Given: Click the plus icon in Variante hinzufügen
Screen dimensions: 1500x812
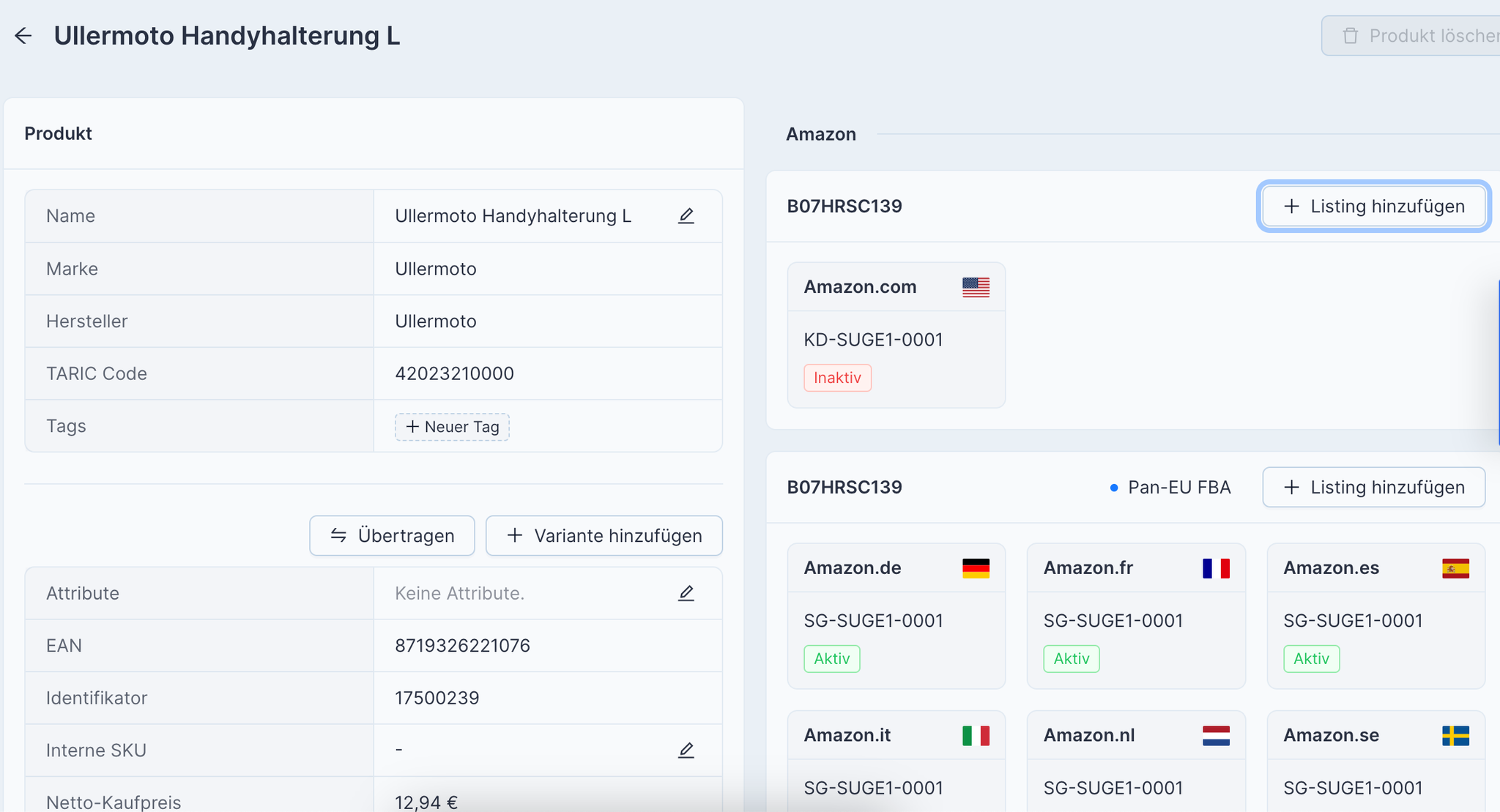Looking at the screenshot, I should pos(515,536).
